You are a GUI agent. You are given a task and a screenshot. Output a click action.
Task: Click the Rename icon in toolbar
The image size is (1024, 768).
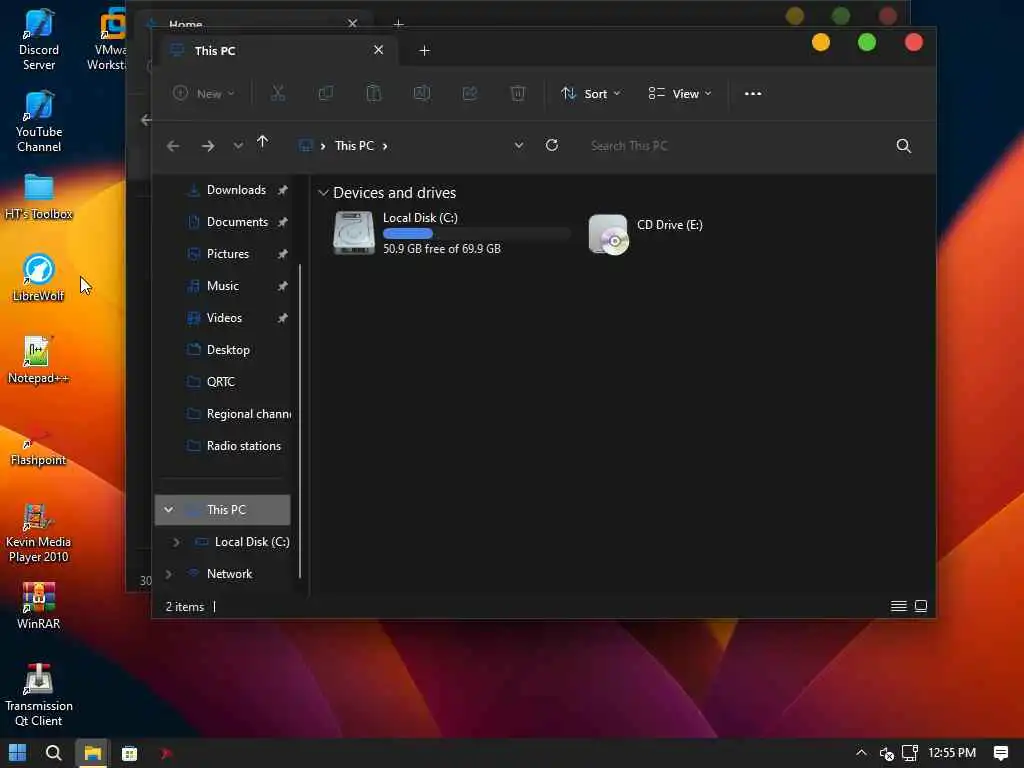coord(422,93)
